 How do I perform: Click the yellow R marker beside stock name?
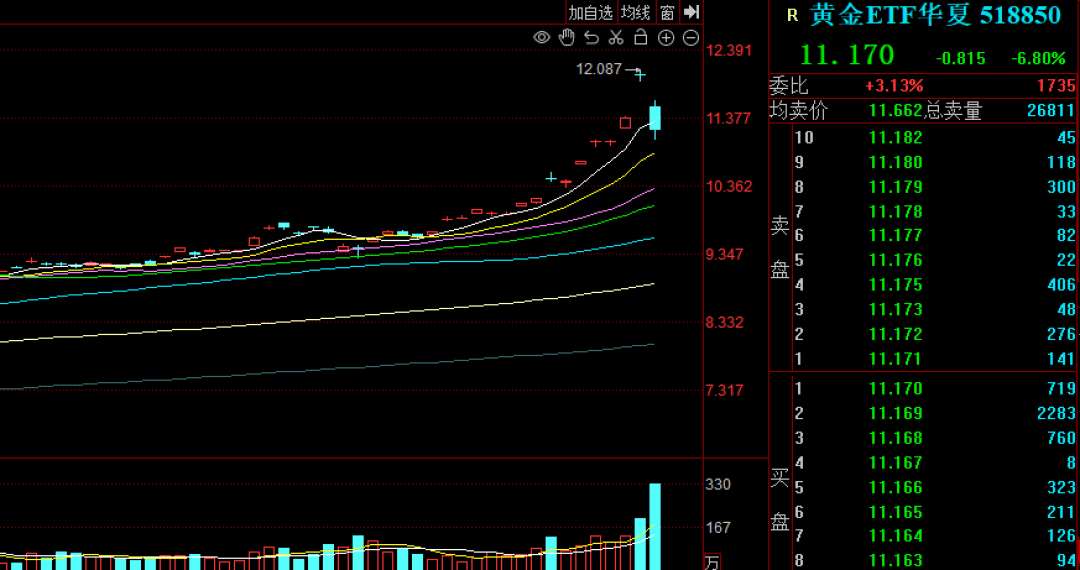pos(792,15)
